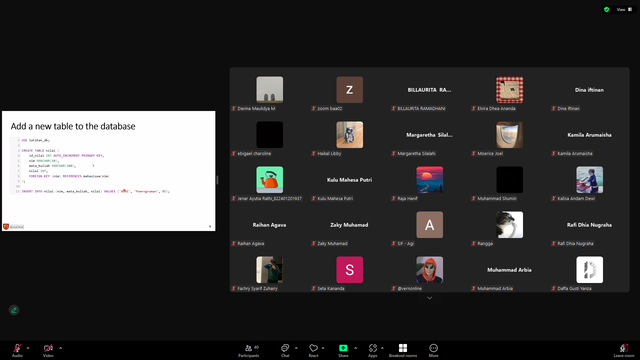Select Daffa Gusti Yanza avatar
640x360 pixels.
589,270
